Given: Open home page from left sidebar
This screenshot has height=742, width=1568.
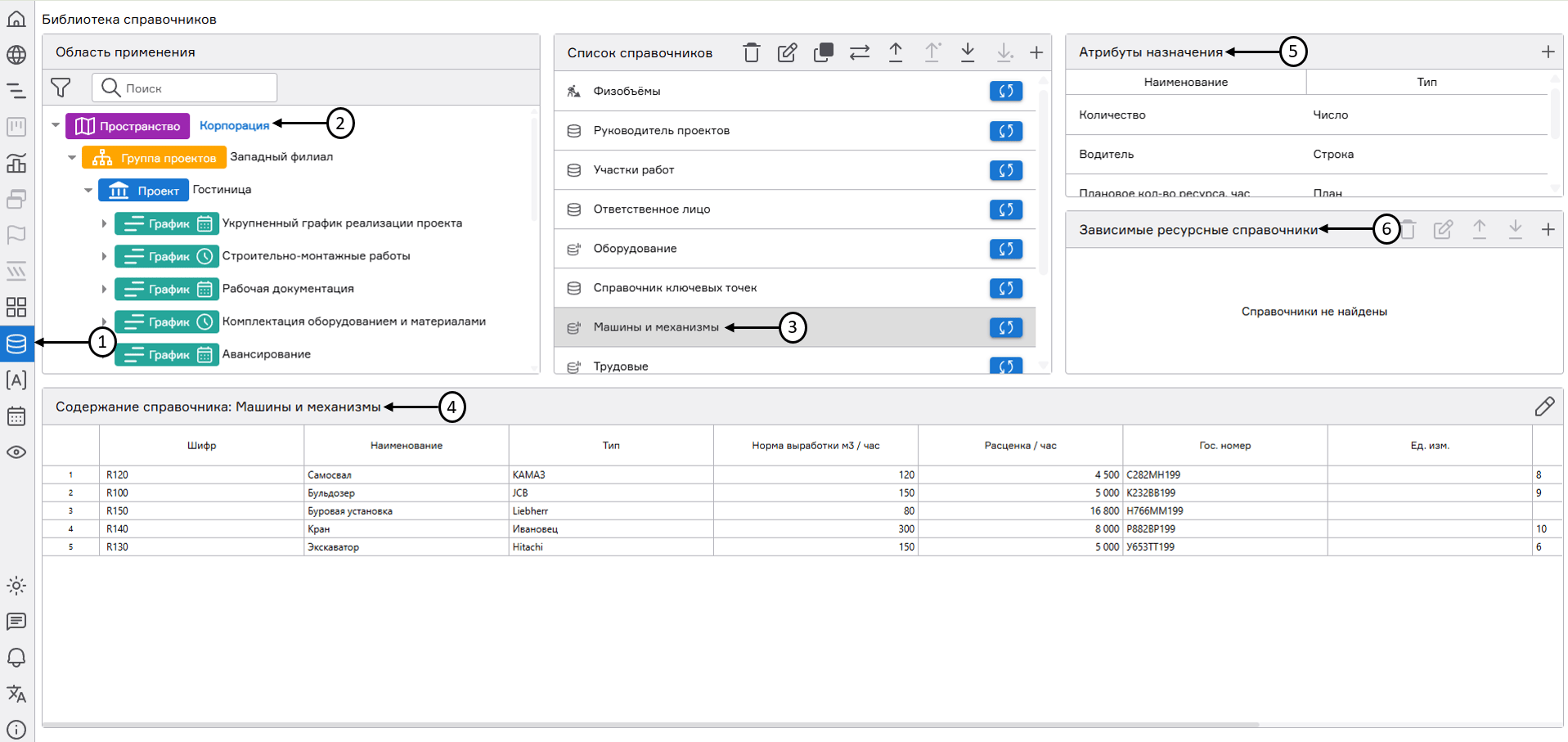Looking at the screenshot, I should coord(16,19).
